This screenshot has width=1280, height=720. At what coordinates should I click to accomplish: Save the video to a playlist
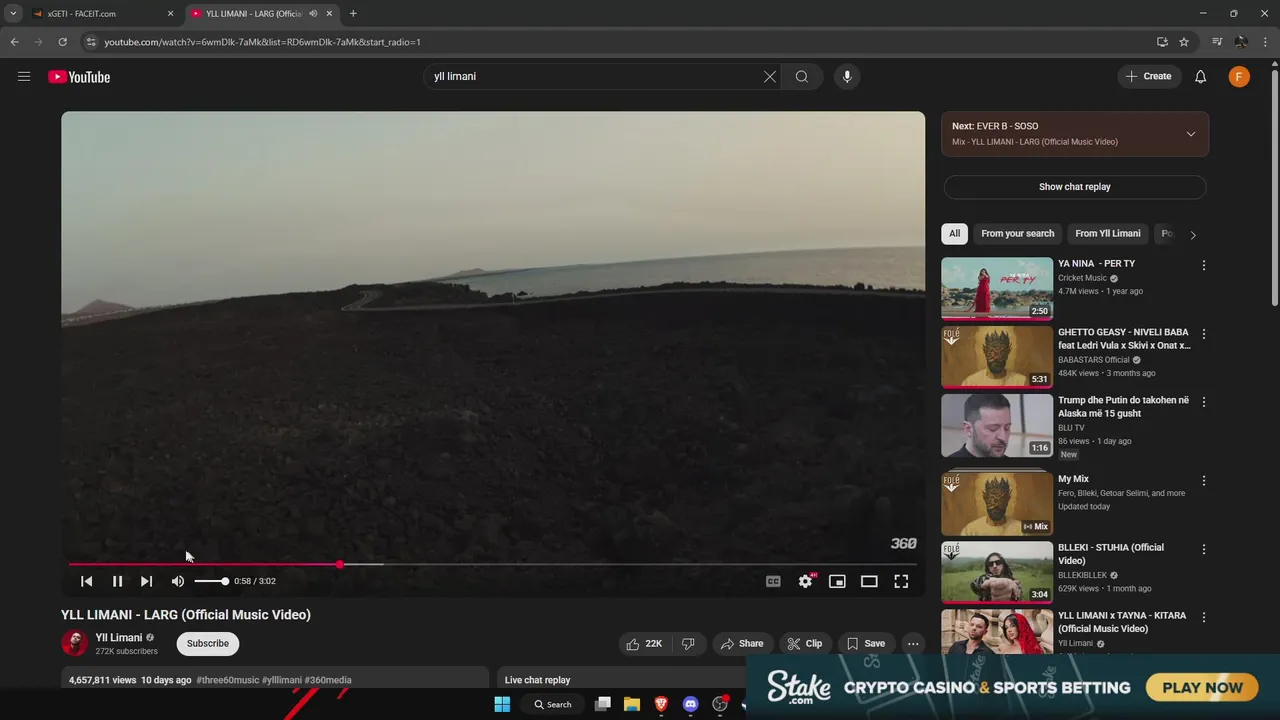(x=866, y=644)
